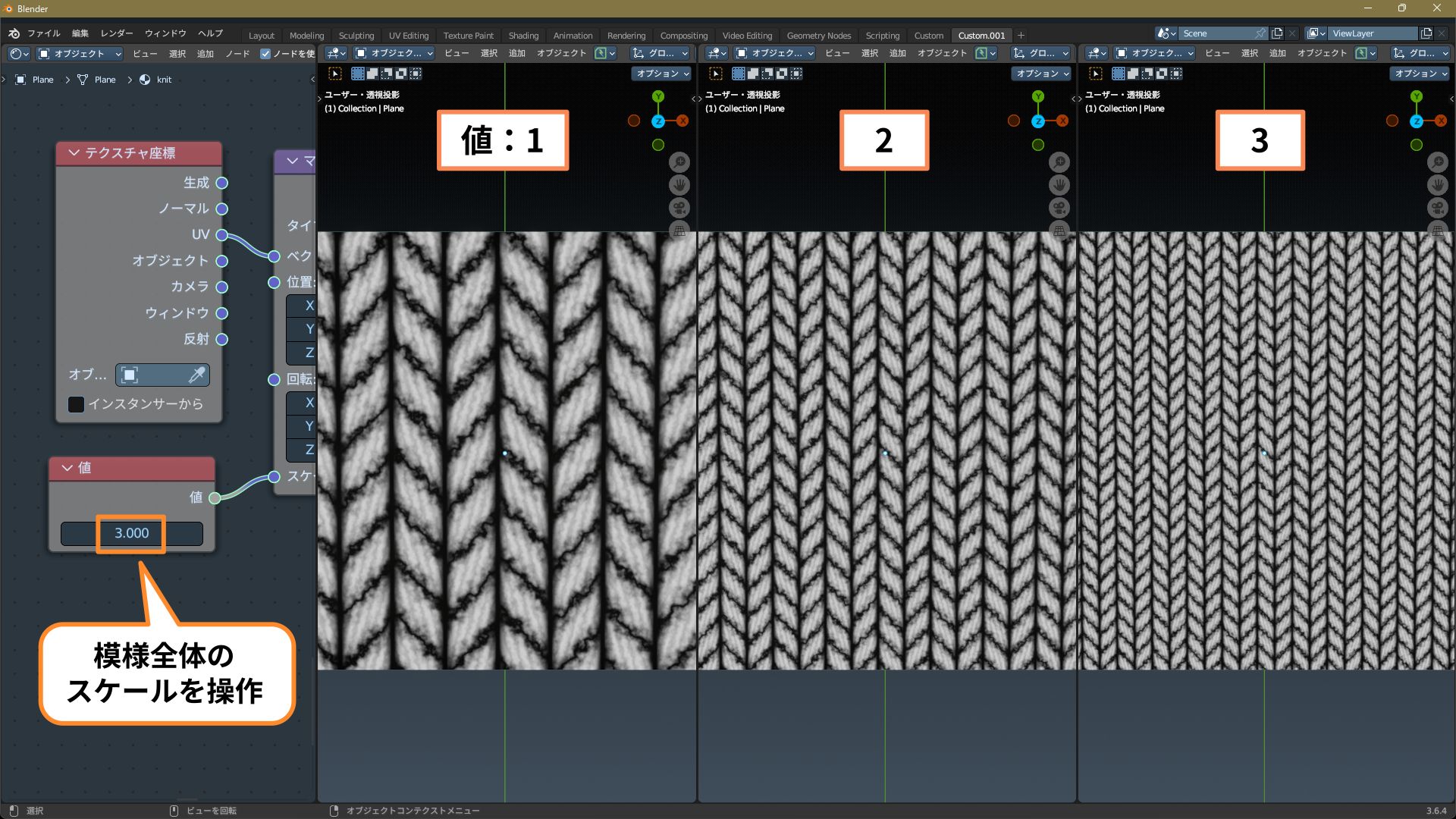The height and width of the screenshot is (819, 1456).
Task: Collapse the テクスチャ座標 node
Action: pos(74,153)
